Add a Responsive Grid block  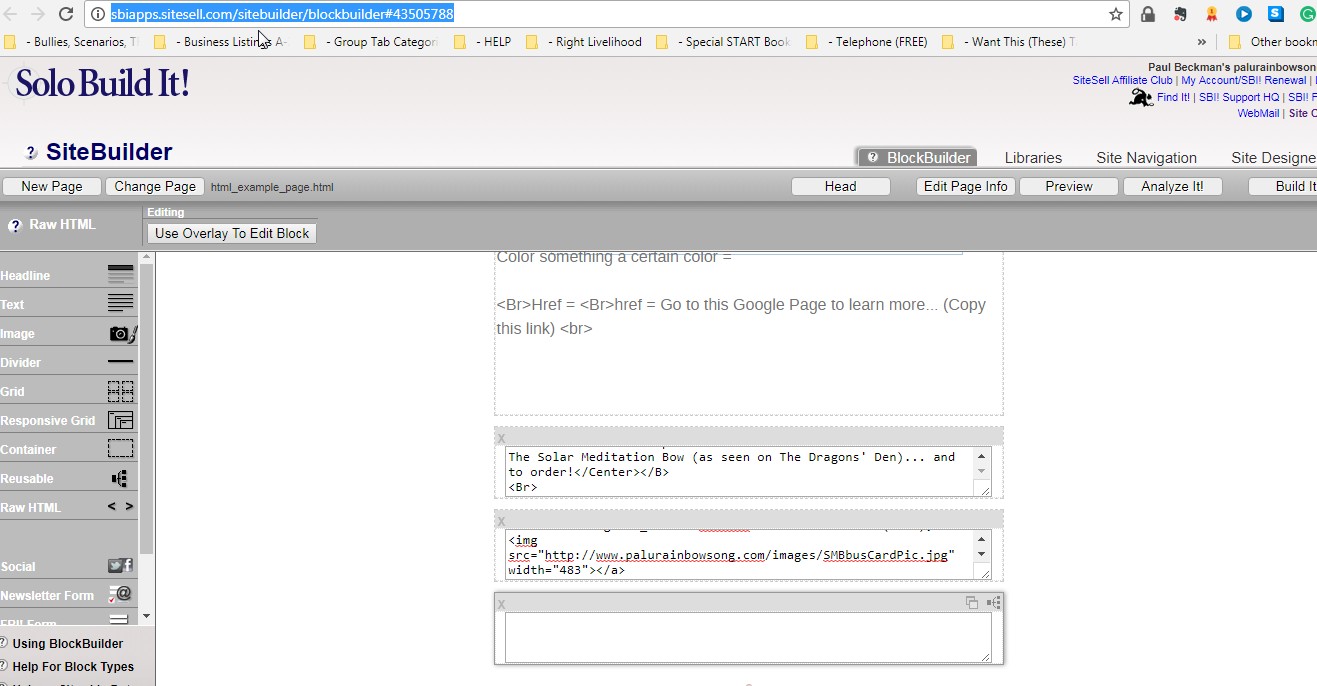[x=68, y=420]
